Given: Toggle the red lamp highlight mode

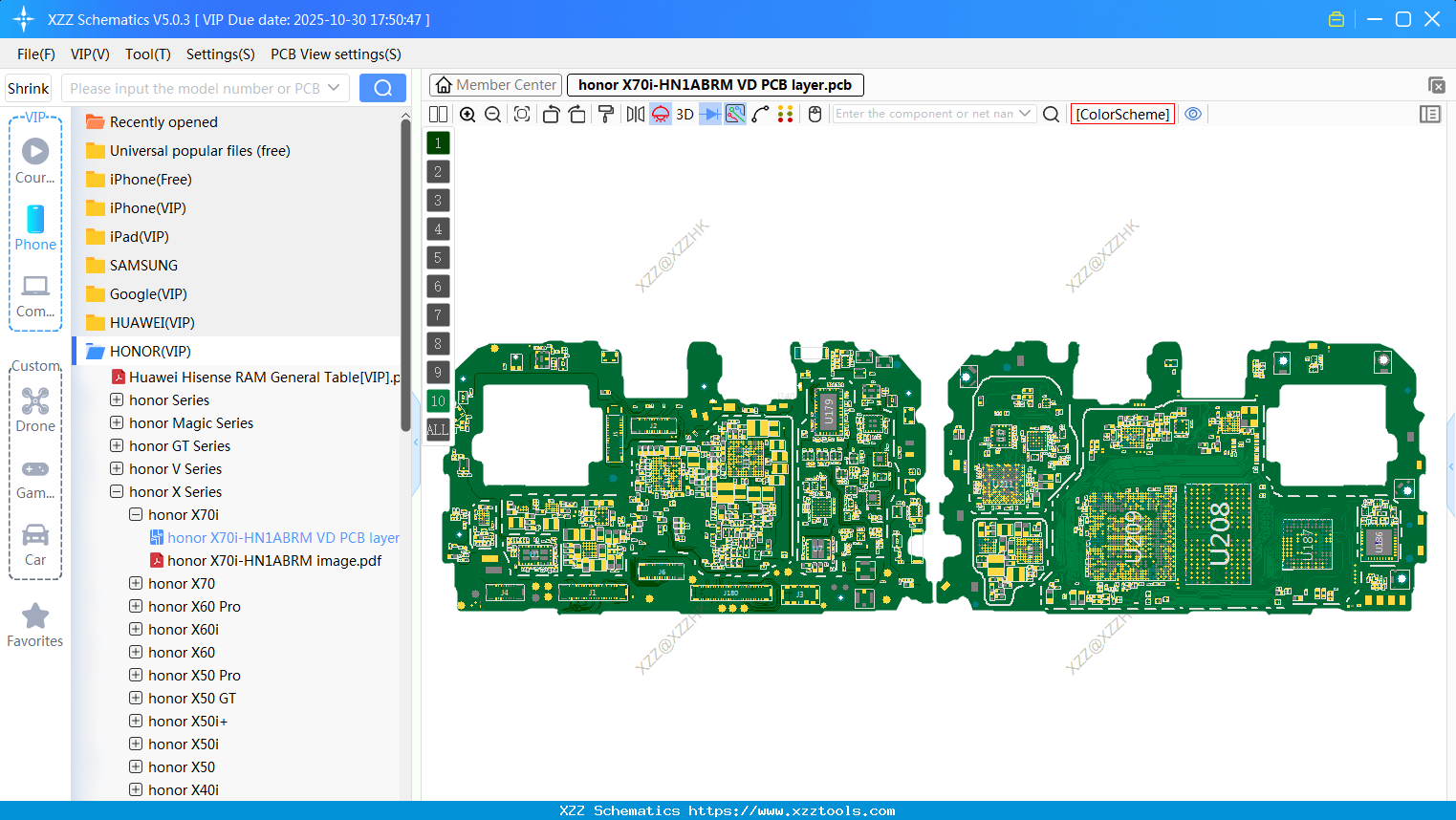Looking at the screenshot, I should [x=659, y=114].
